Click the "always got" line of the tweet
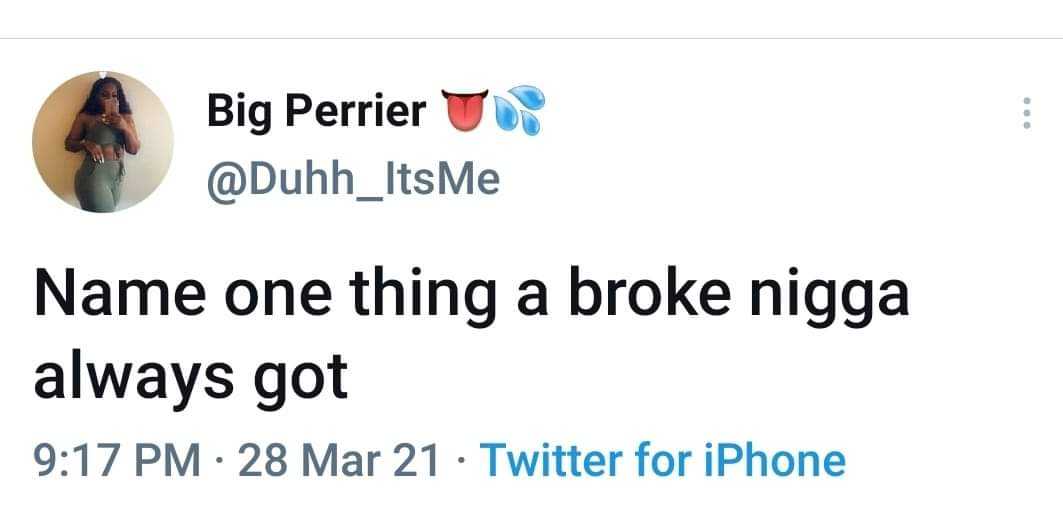1063x518 pixels. (x=190, y=377)
